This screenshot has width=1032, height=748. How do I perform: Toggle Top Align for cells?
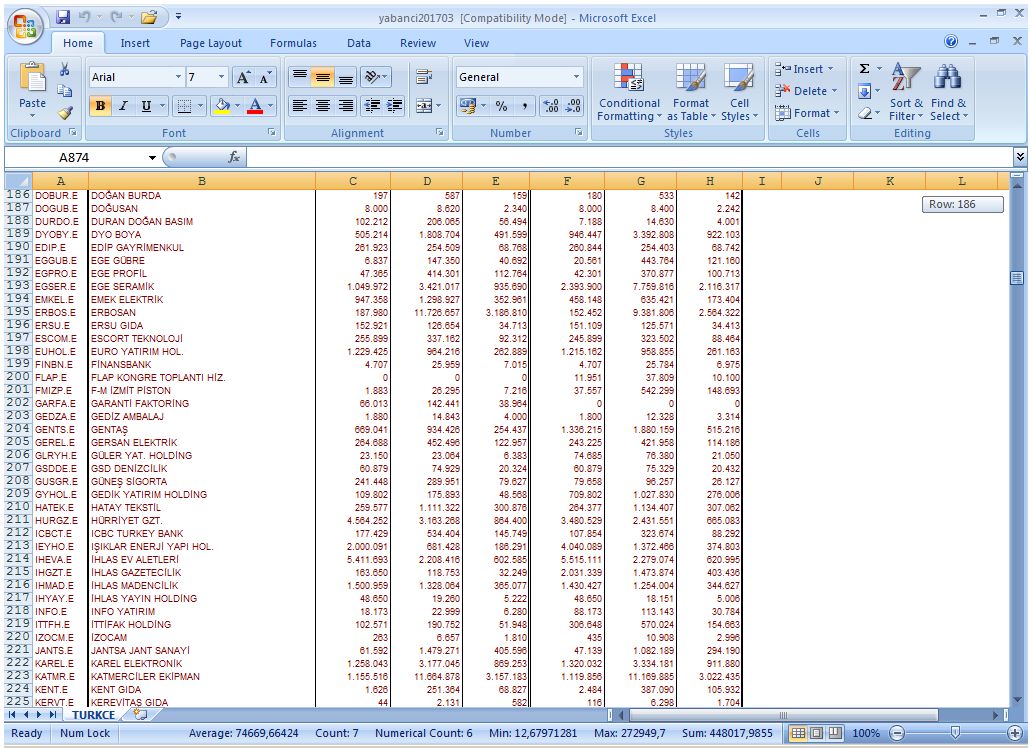click(x=299, y=77)
